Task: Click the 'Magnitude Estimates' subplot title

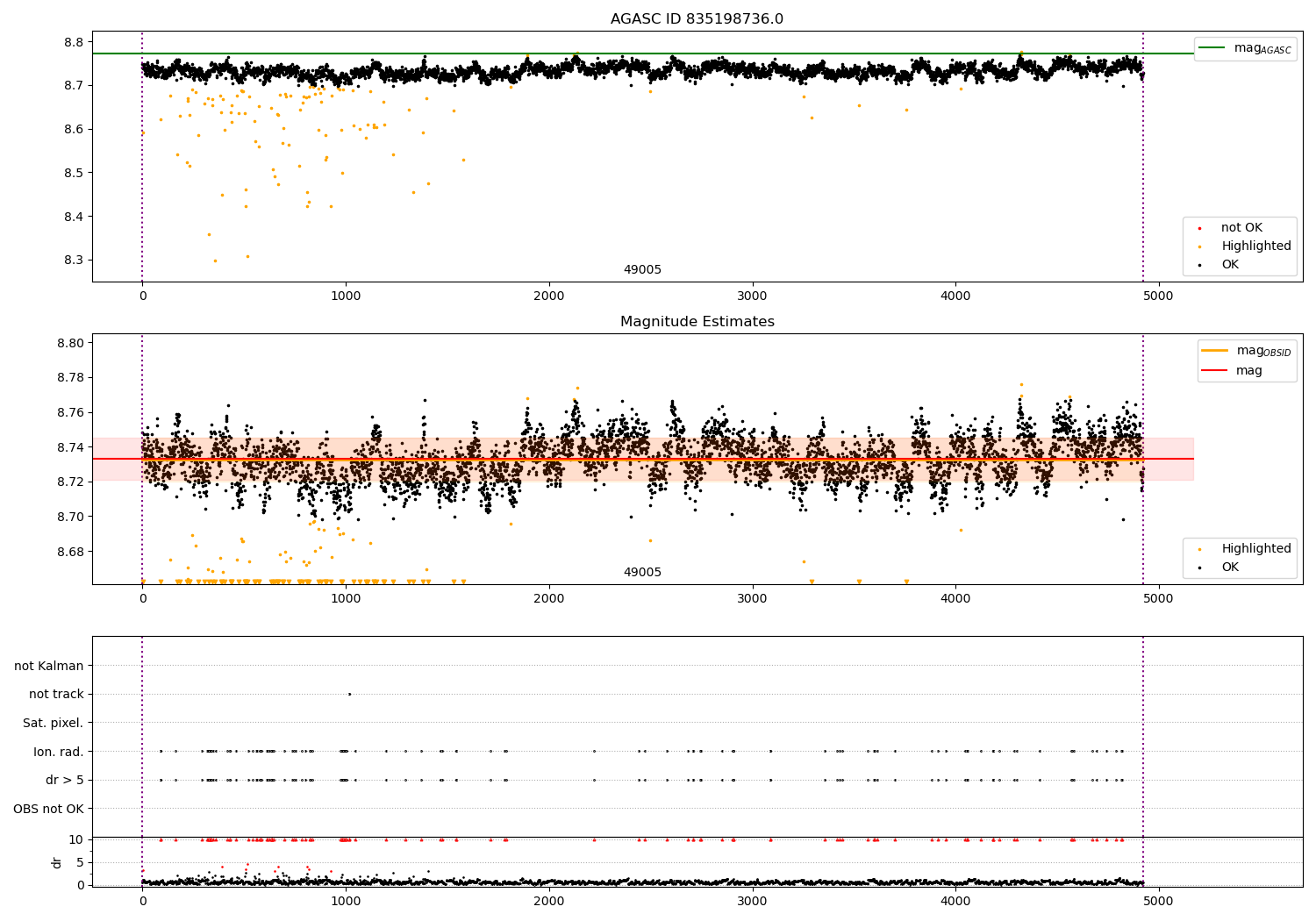Action: [x=697, y=322]
